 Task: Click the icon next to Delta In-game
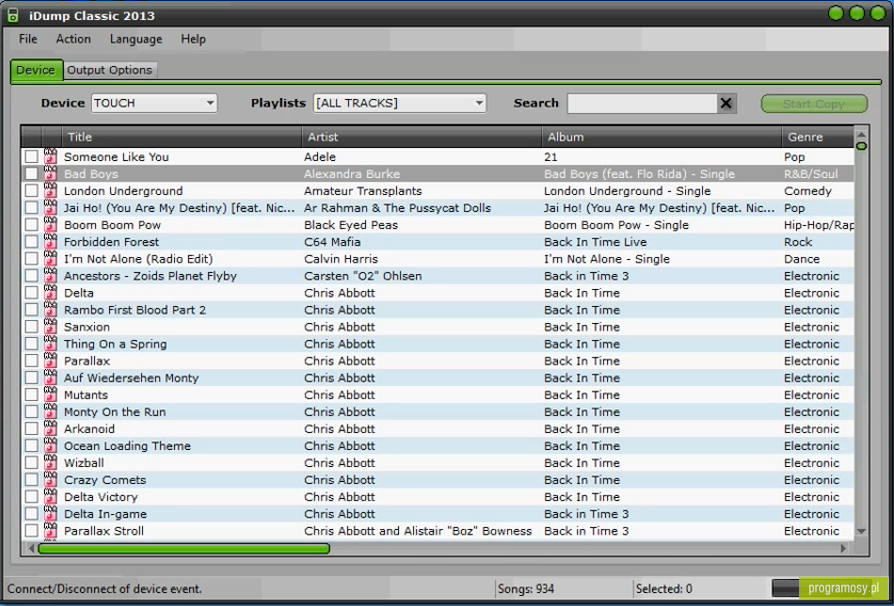coord(51,514)
